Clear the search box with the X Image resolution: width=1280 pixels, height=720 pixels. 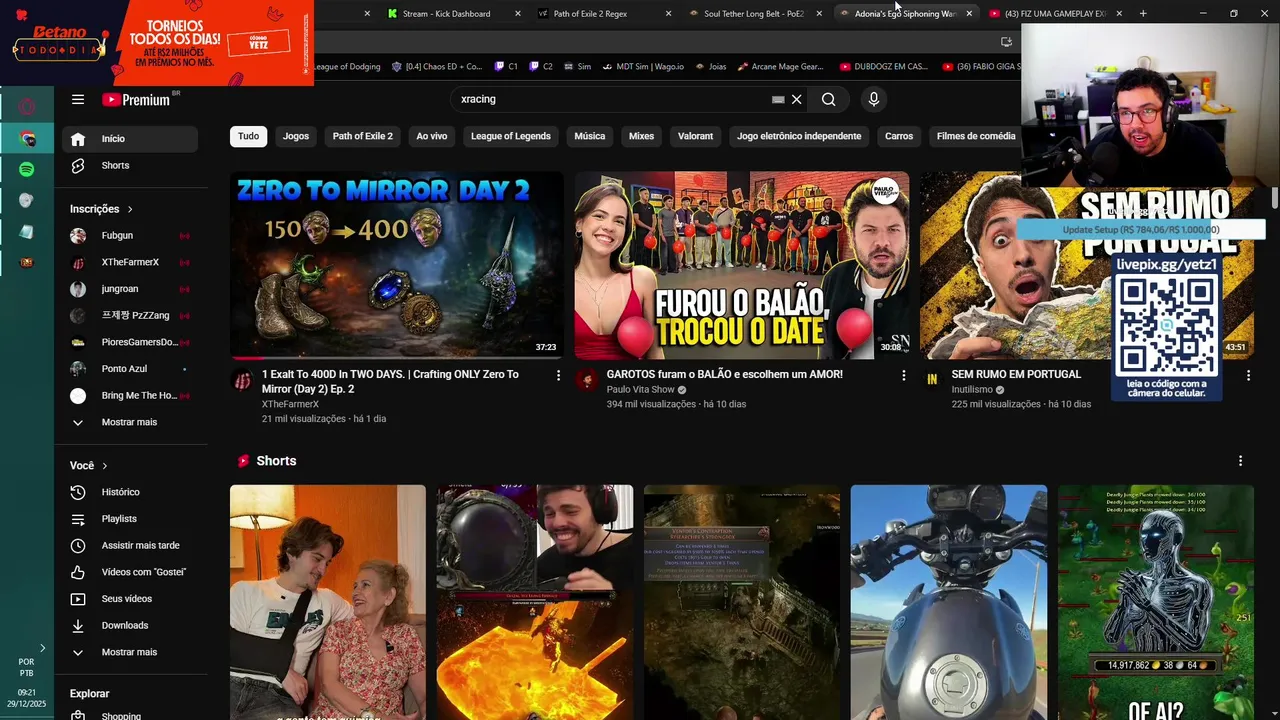(x=797, y=99)
